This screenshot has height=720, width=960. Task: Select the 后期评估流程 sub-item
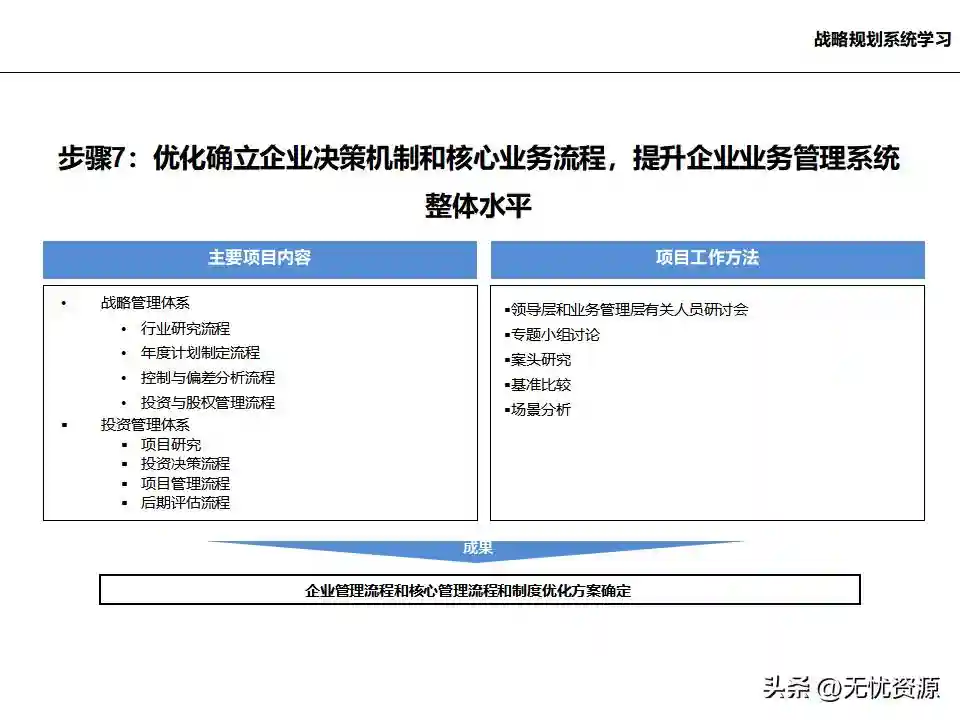185,503
